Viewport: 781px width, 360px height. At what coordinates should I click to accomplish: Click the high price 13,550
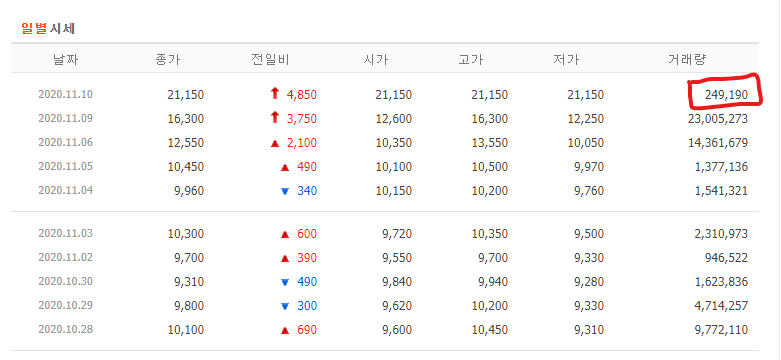click(x=490, y=142)
